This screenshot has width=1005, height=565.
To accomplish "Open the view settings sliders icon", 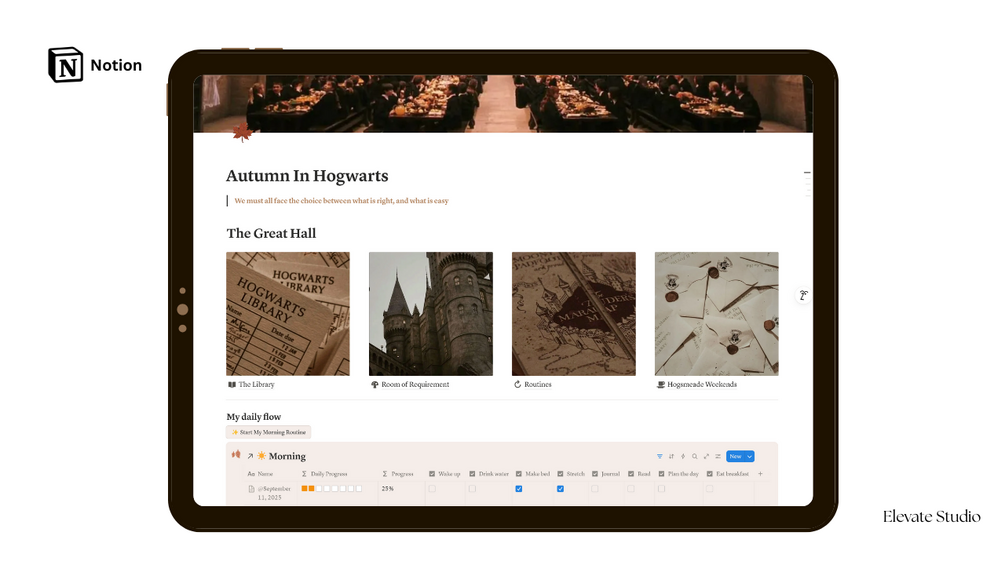I will coord(718,456).
